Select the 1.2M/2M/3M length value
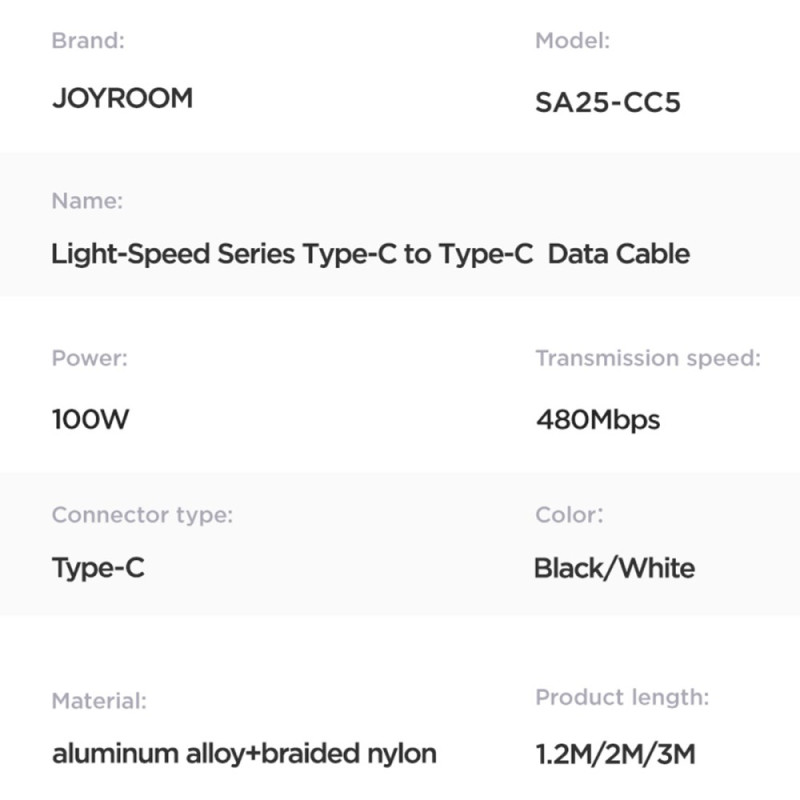Screen dimensions: 800x800 (x=616, y=755)
